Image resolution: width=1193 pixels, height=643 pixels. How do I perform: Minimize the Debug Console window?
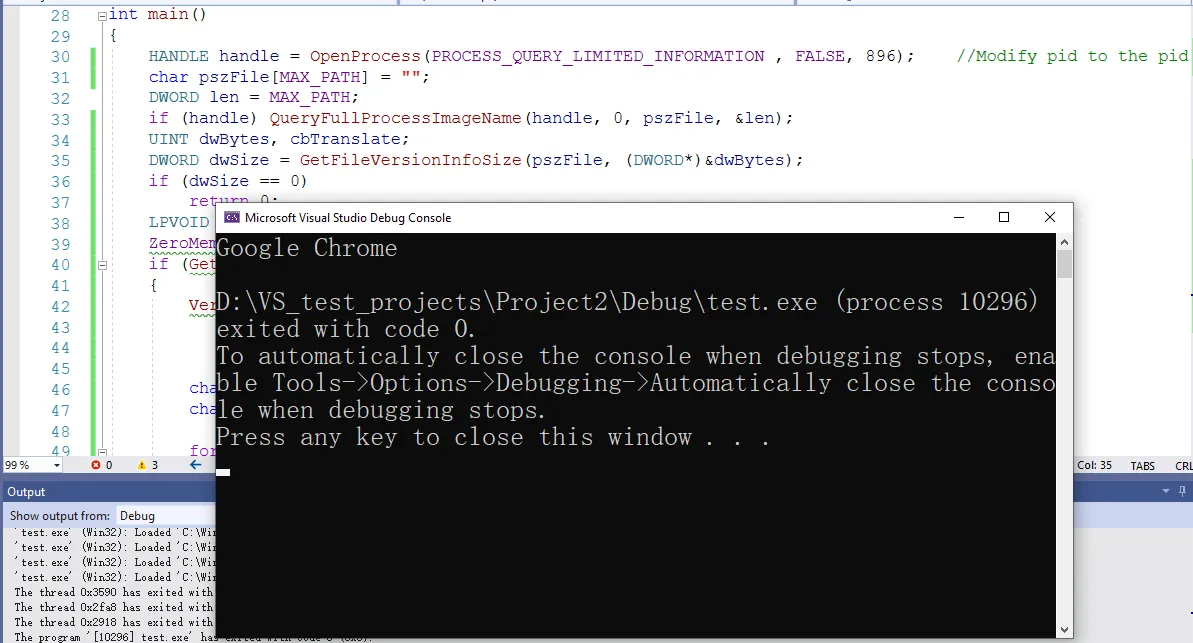click(x=959, y=218)
